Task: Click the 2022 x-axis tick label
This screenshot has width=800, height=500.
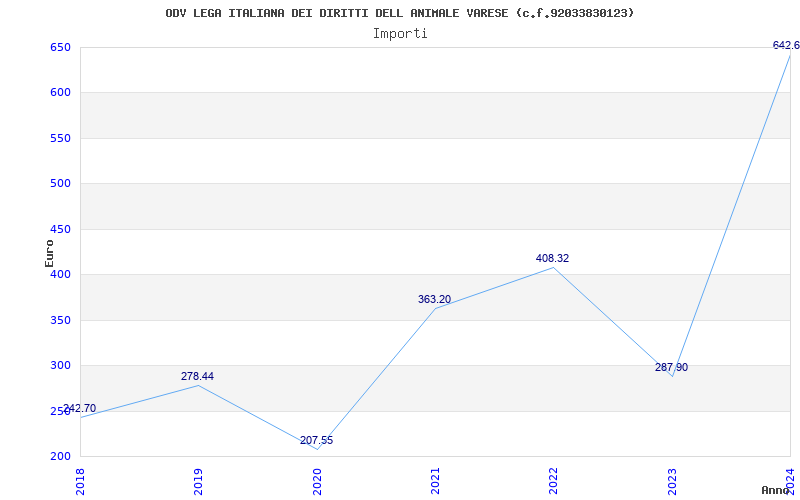Action: tap(554, 481)
